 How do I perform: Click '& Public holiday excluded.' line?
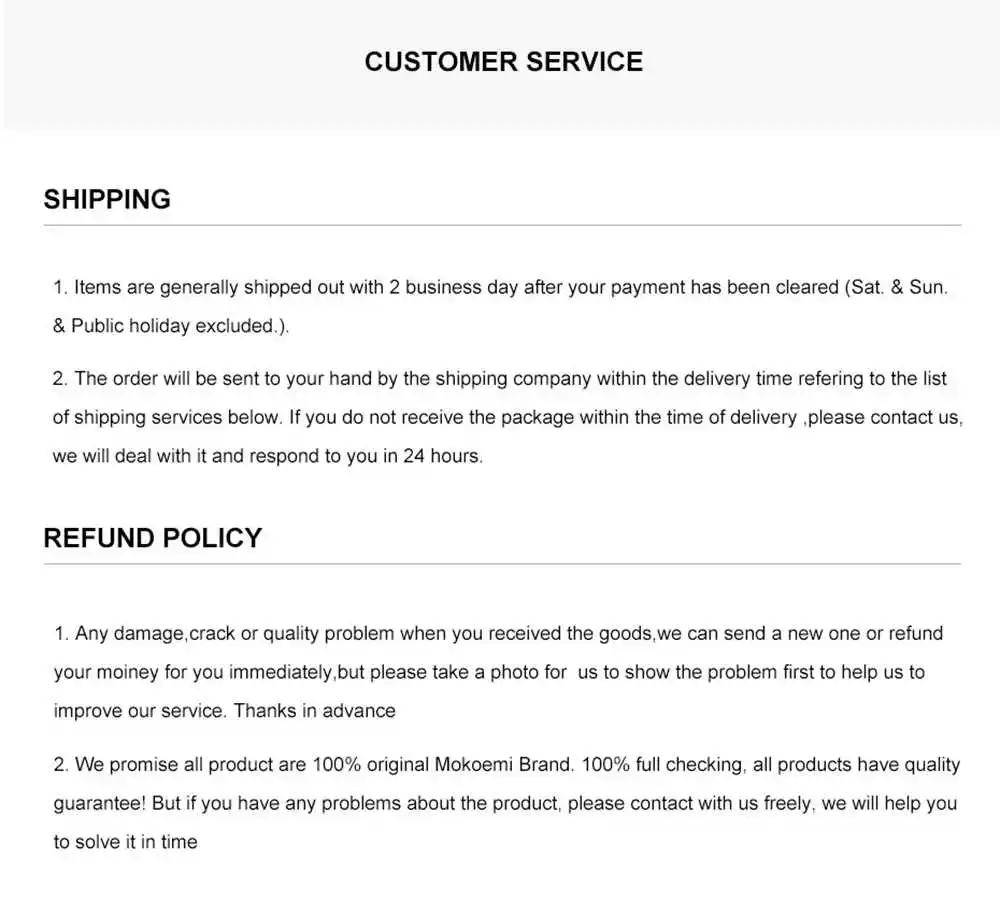170,326
